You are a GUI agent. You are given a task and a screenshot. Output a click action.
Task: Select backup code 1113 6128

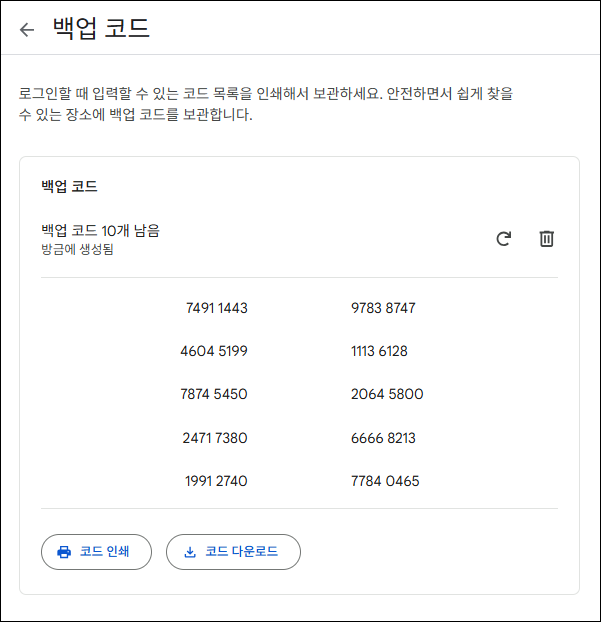coord(380,351)
